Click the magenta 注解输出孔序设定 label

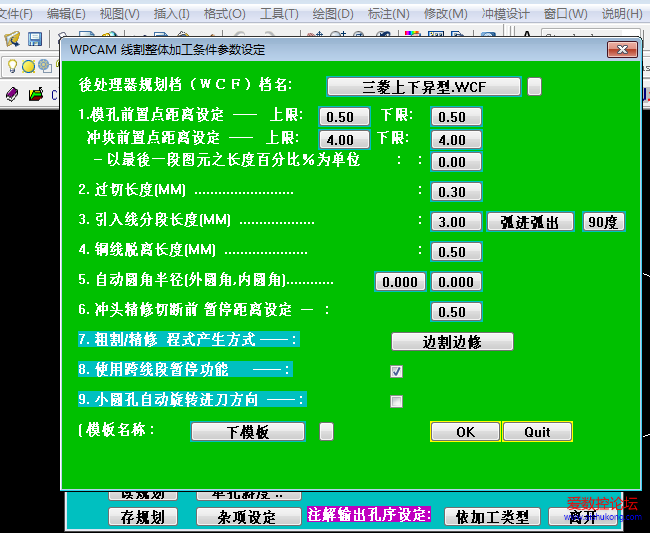[369, 515]
